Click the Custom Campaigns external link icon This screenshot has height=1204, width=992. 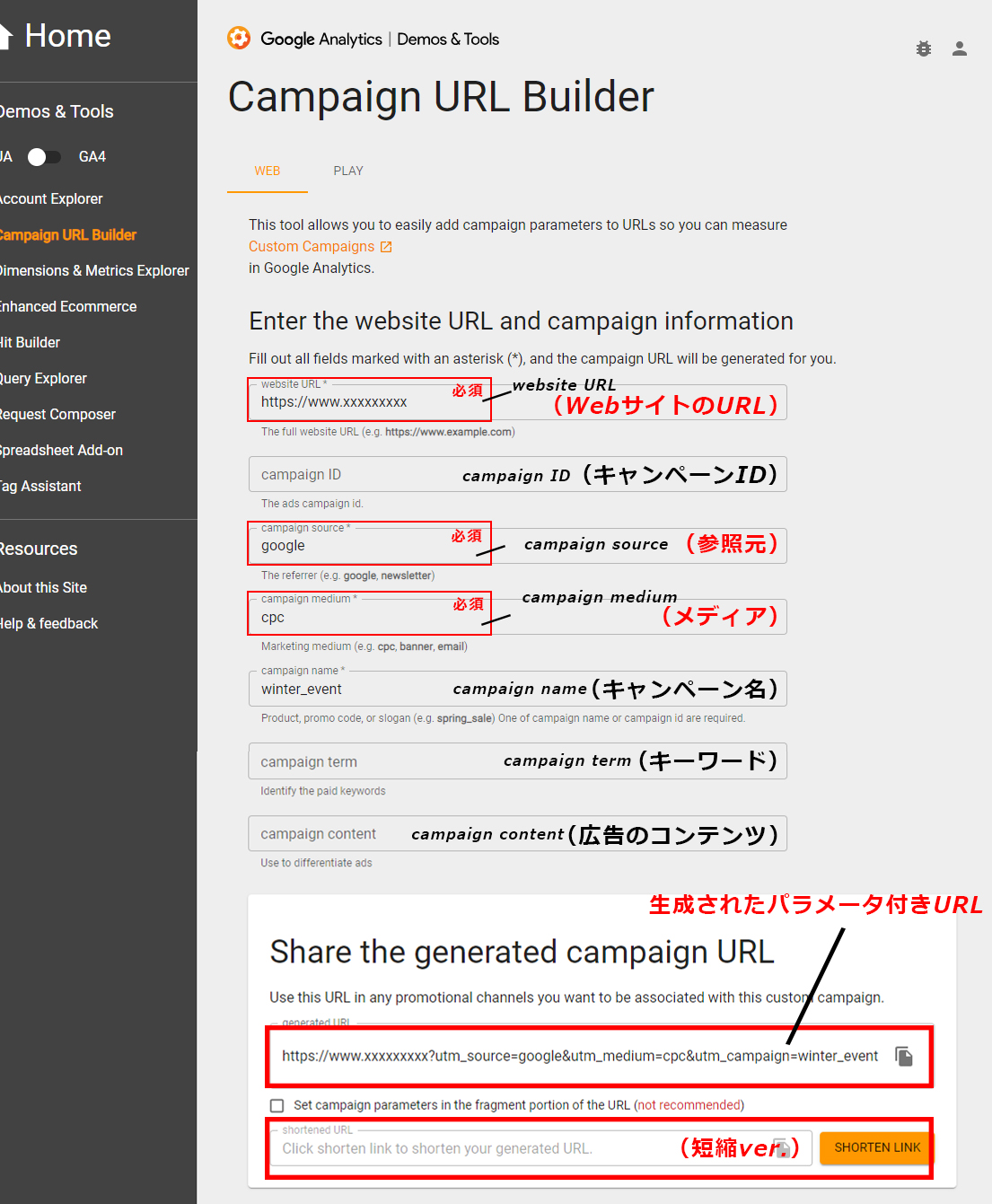coord(386,247)
